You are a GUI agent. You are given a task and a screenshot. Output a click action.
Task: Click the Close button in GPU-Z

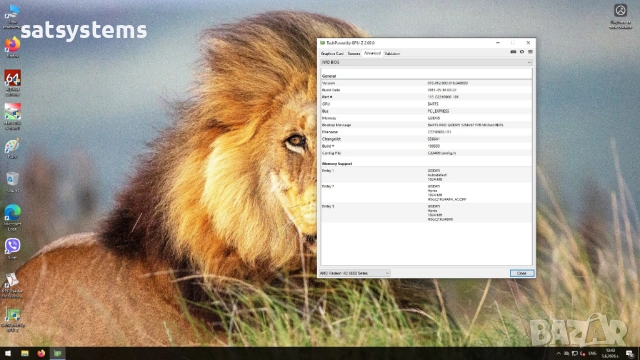522,273
